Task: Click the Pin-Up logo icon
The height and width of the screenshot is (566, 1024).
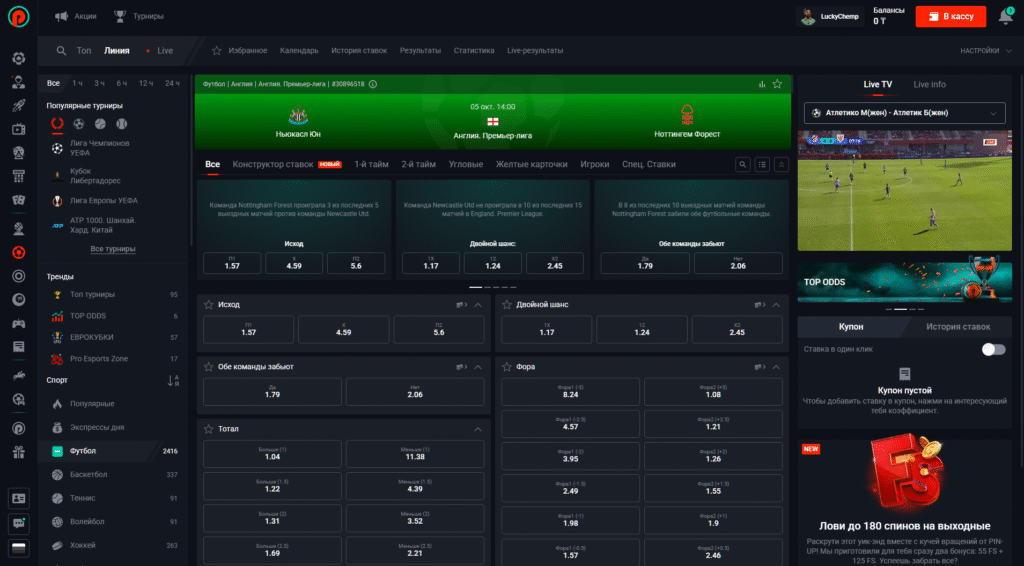Action: coord(18,16)
